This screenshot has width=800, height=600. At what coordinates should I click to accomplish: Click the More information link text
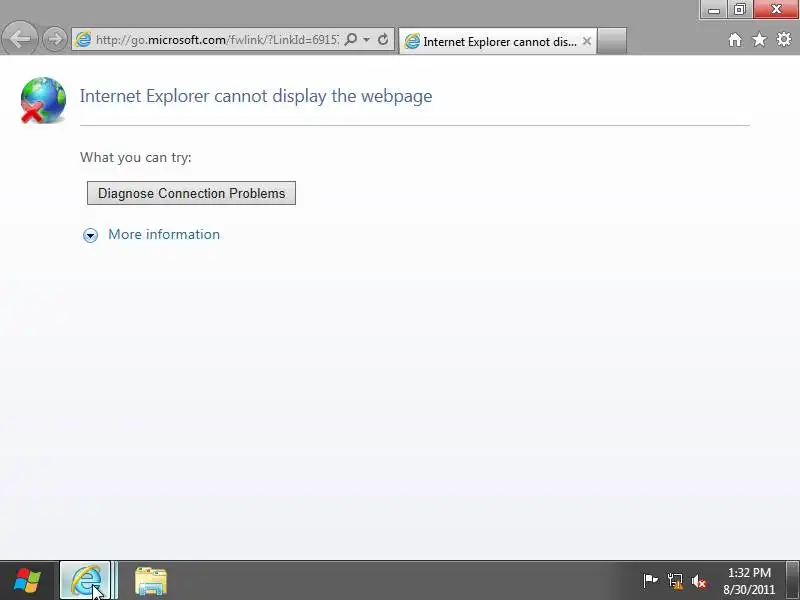coord(164,234)
